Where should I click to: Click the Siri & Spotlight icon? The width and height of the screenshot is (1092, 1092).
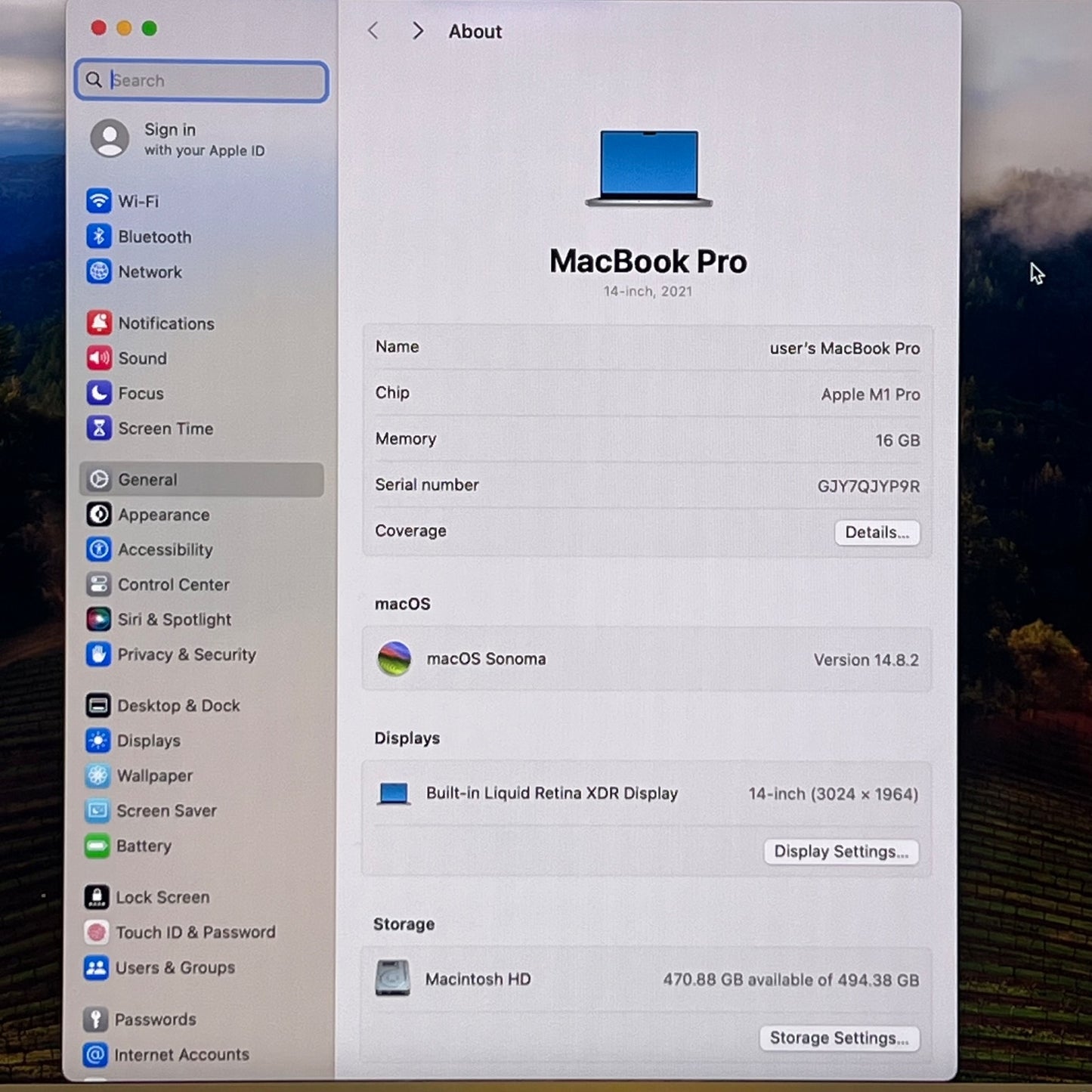point(98,619)
